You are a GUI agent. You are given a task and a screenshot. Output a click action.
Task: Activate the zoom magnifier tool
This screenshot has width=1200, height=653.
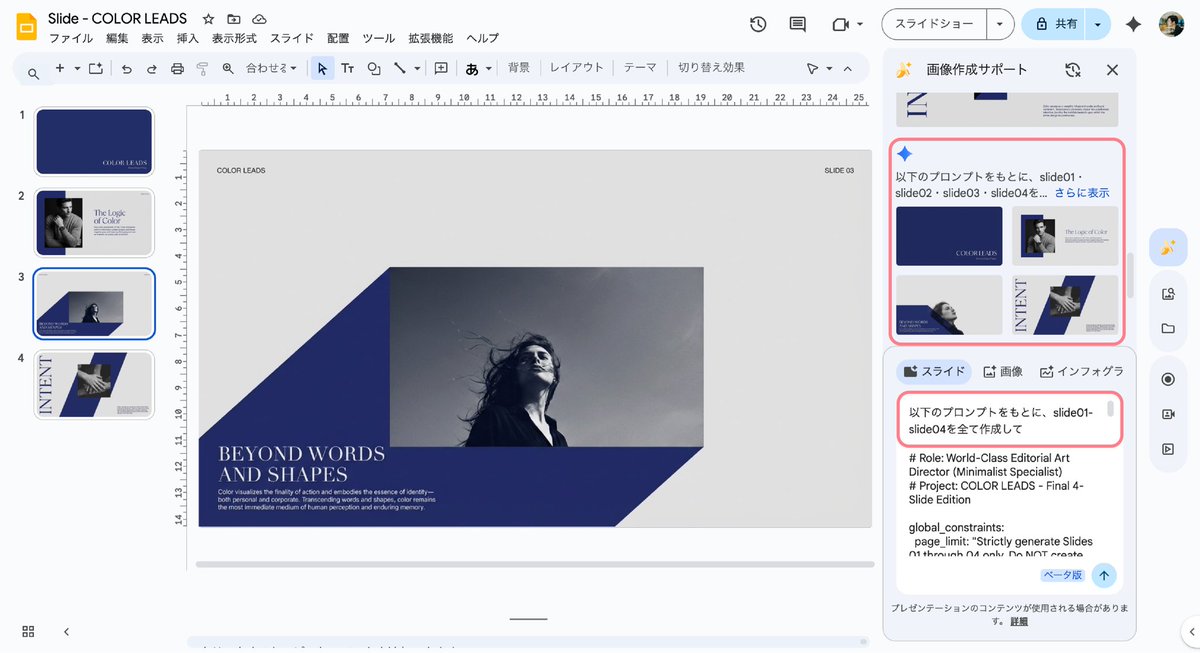tap(227, 68)
